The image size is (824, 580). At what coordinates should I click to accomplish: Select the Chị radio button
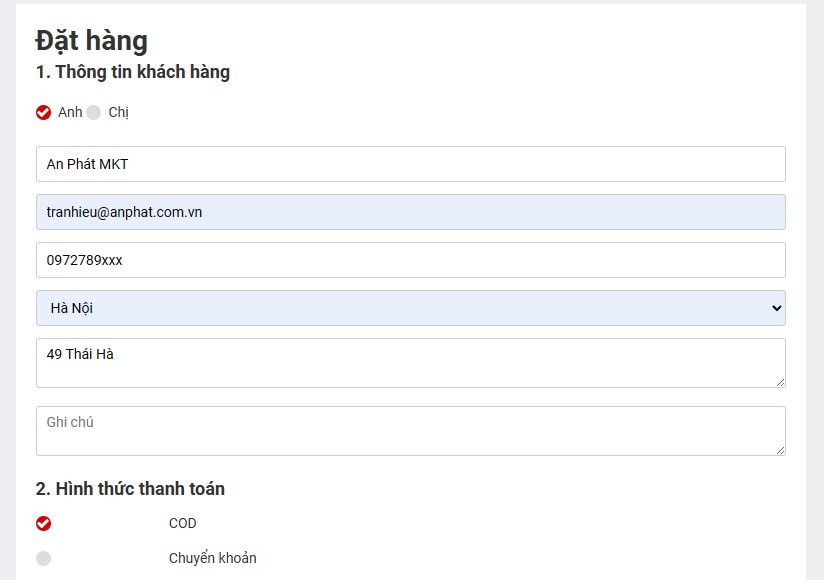point(94,112)
